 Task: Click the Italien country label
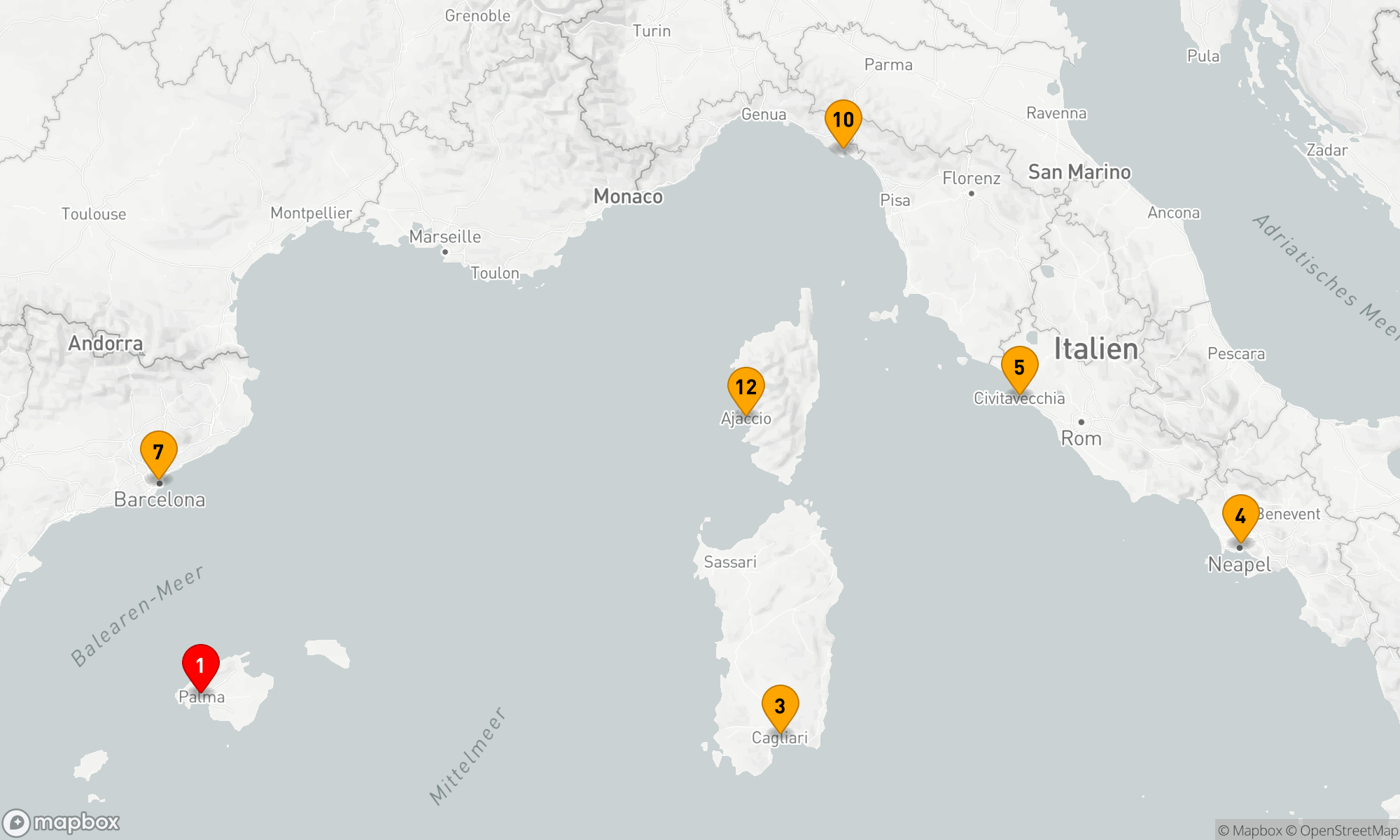click(x=1095, y=349)
